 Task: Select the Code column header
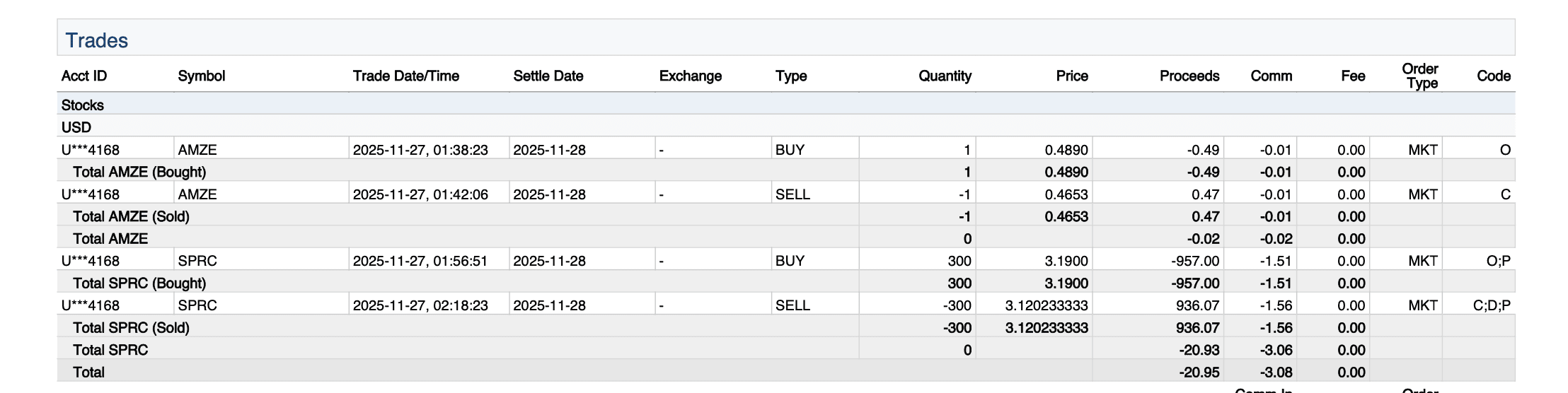pos(1493,76)
